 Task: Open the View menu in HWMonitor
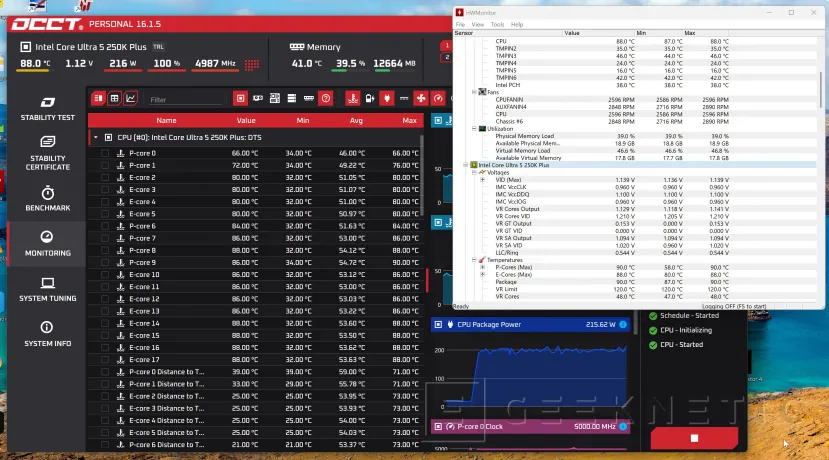pos(478,24)
